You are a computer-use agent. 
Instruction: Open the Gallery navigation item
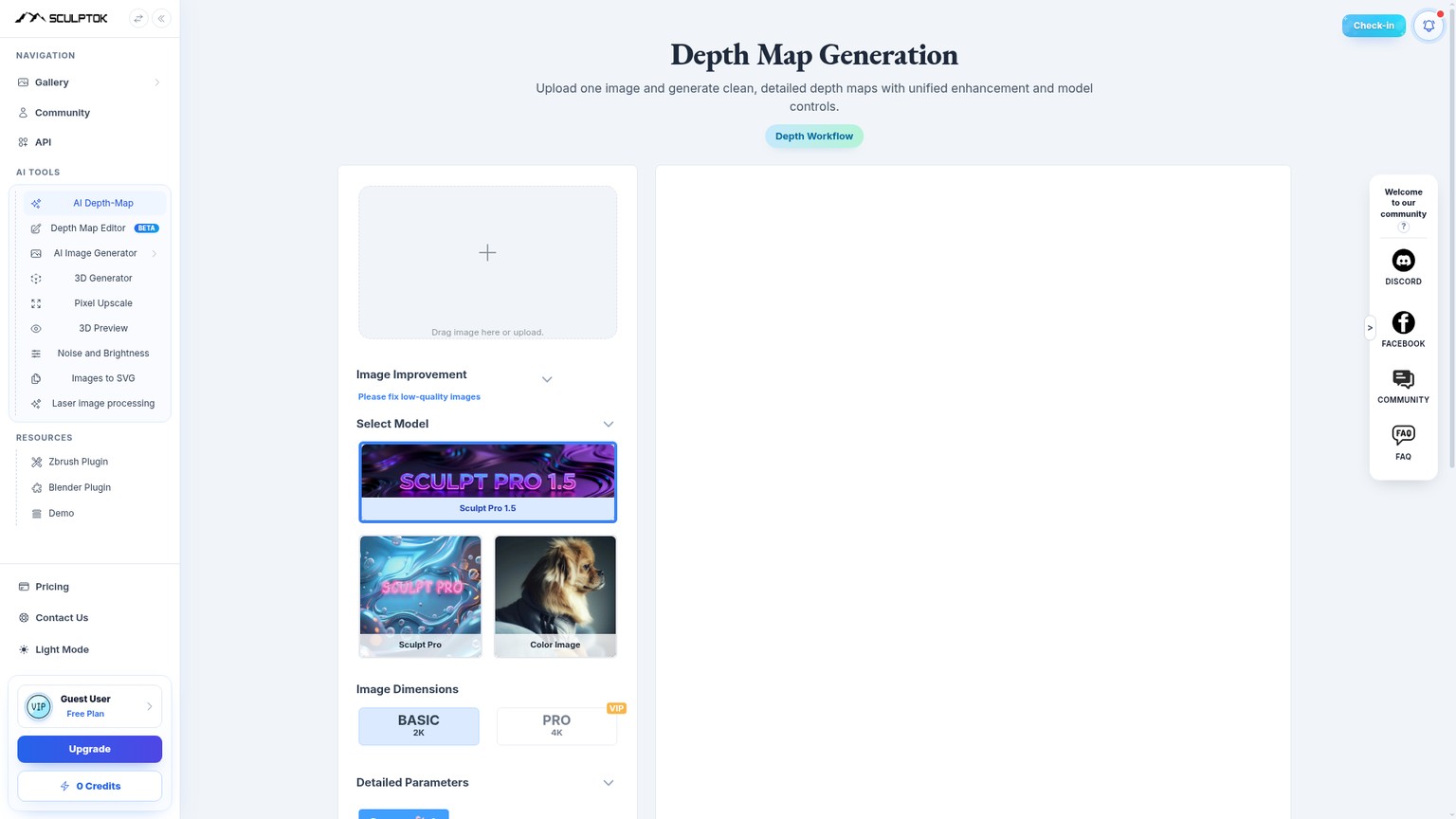click(89, 82)
